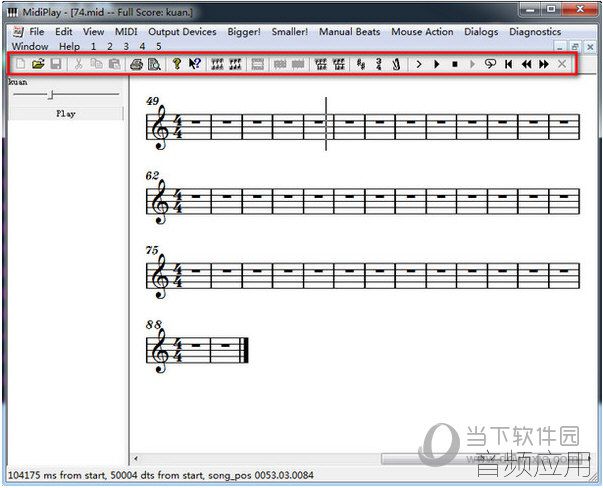Click the clef symbol toolbar icon

coord(396,64)
